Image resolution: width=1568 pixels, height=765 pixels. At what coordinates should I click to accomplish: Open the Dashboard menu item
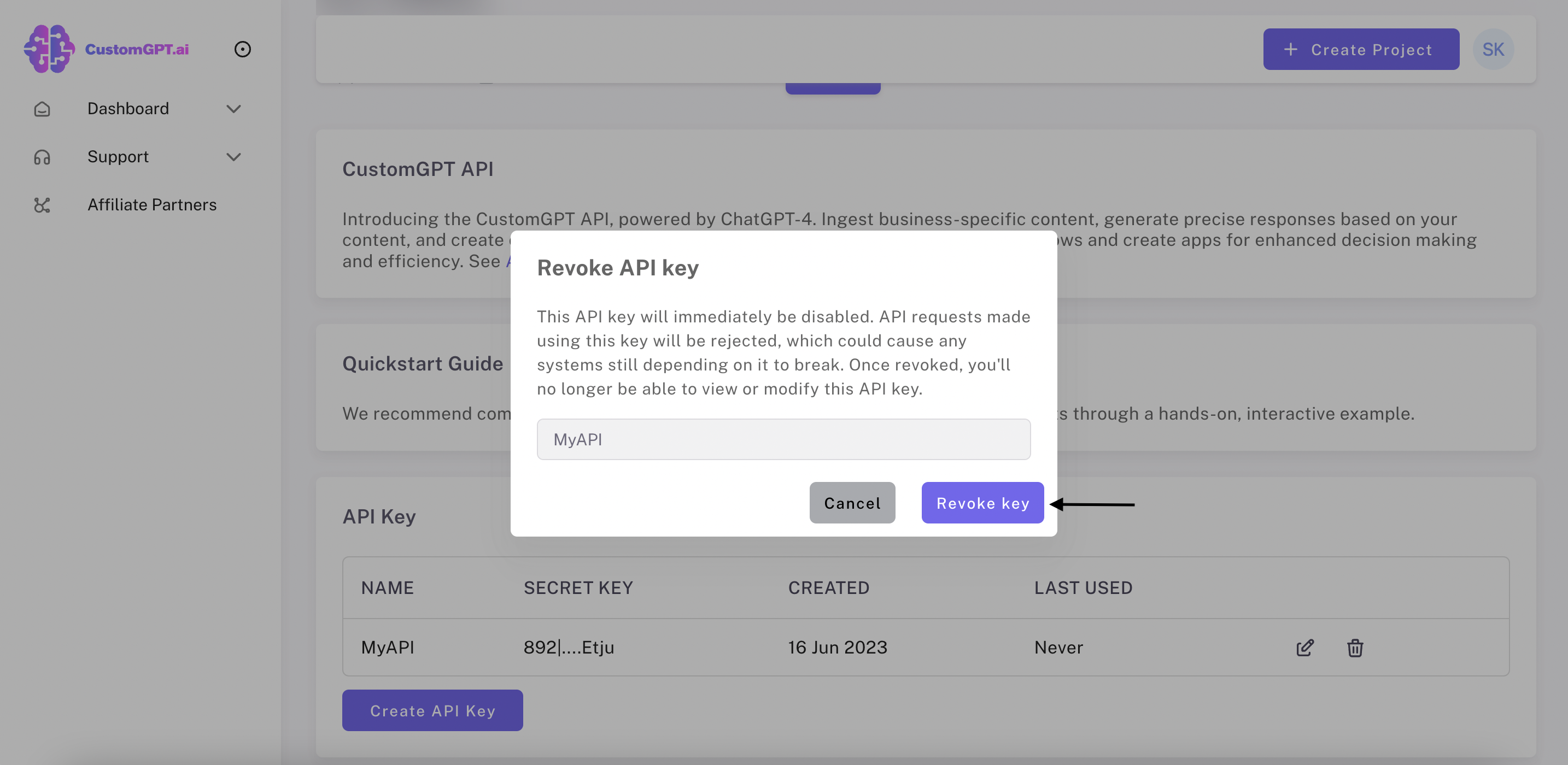click(x=128, y=109)
